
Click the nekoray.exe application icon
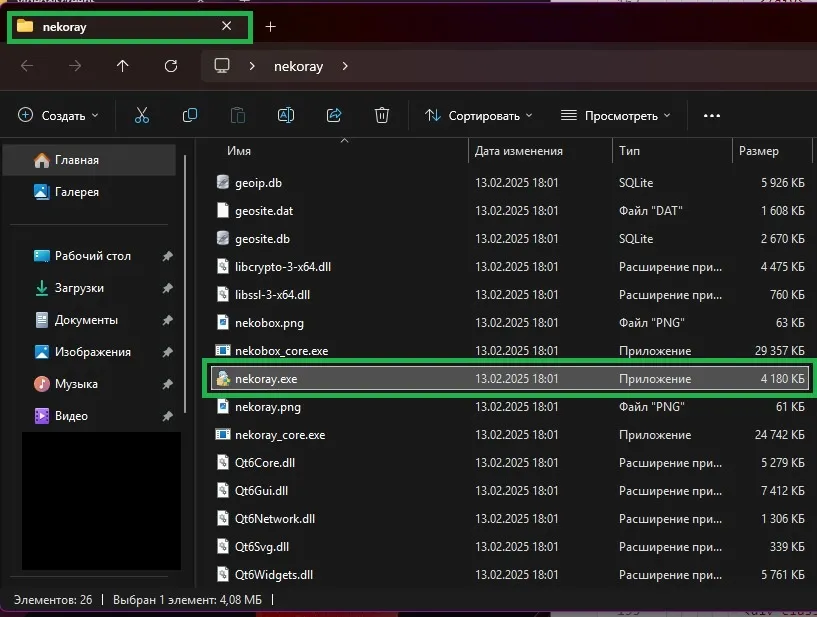(223, 378)
